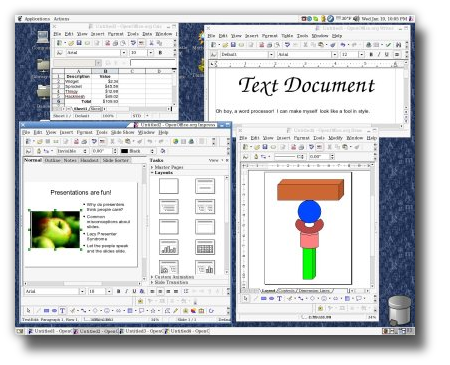
Task: Click Print icon in Writer toolbar
Action: pyautogui.click(x=269, y=45)
